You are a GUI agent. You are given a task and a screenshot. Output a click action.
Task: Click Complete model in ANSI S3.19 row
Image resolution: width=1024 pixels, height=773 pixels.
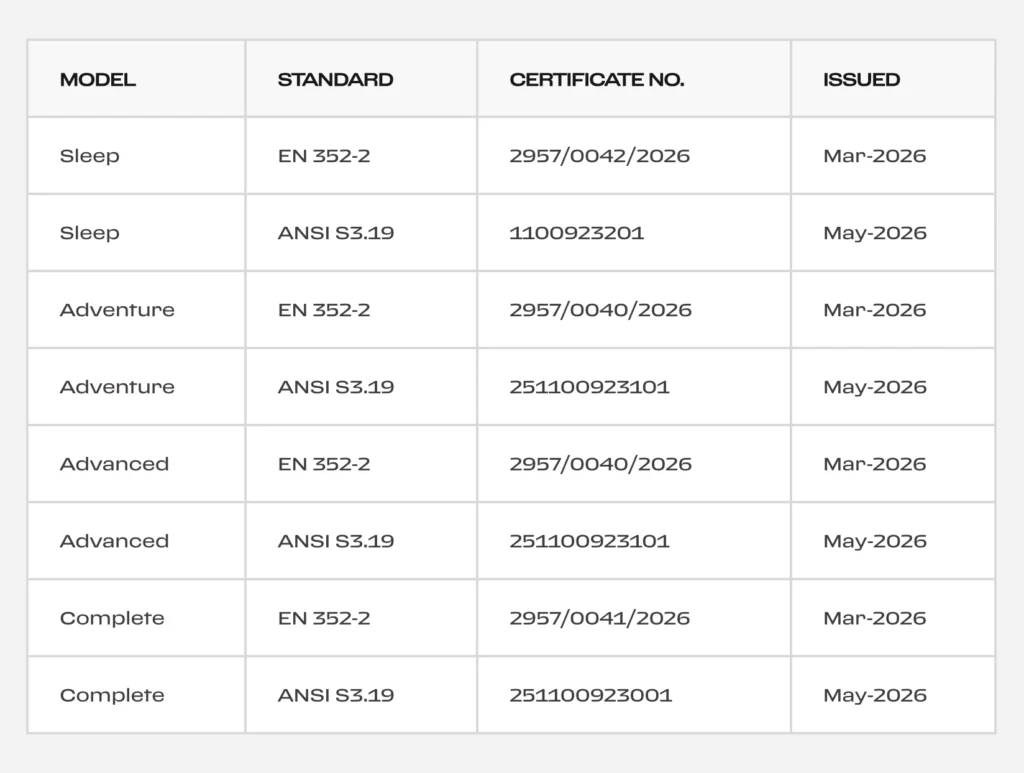112,696
